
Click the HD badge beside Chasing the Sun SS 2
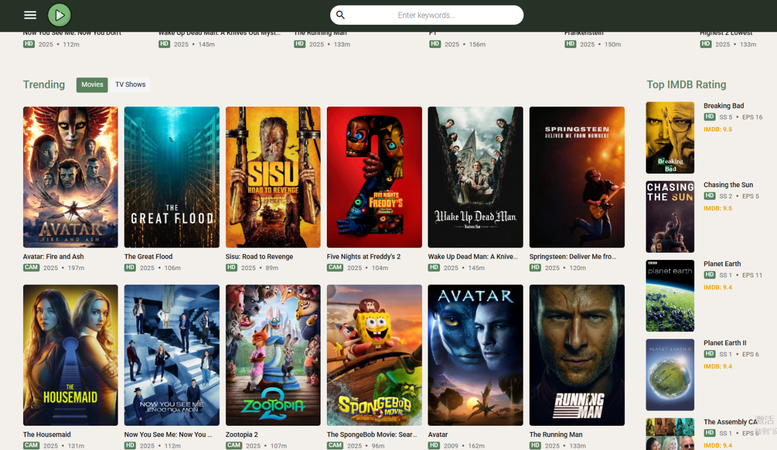tap(710, 196)
